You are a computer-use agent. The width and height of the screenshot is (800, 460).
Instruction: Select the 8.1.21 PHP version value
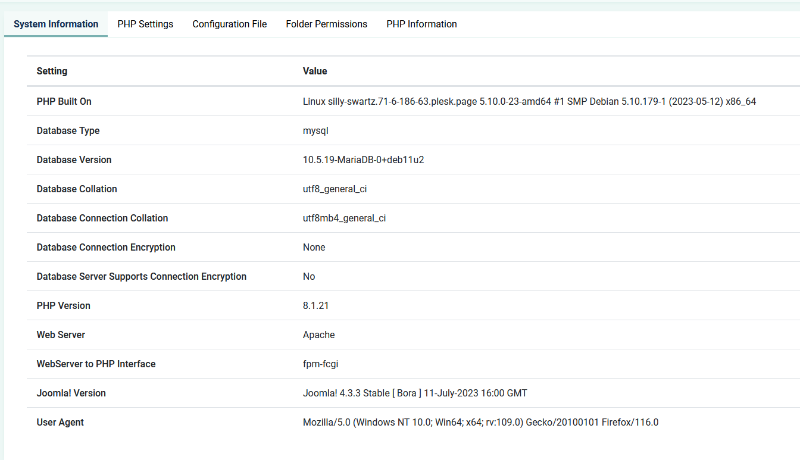point(315,305)
